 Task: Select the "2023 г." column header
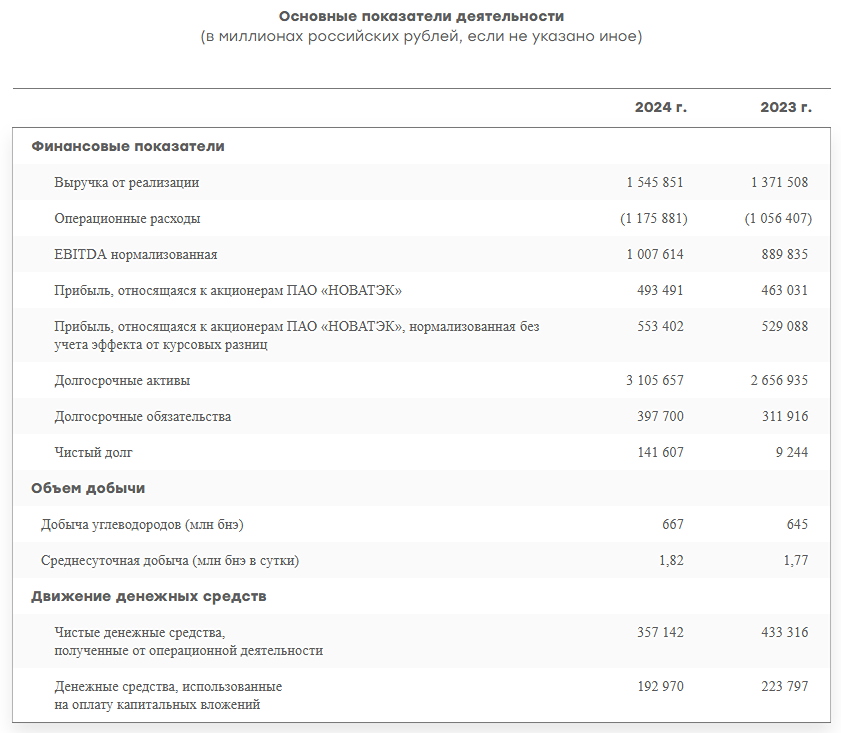pyautogui.click(x=786, y=107)
